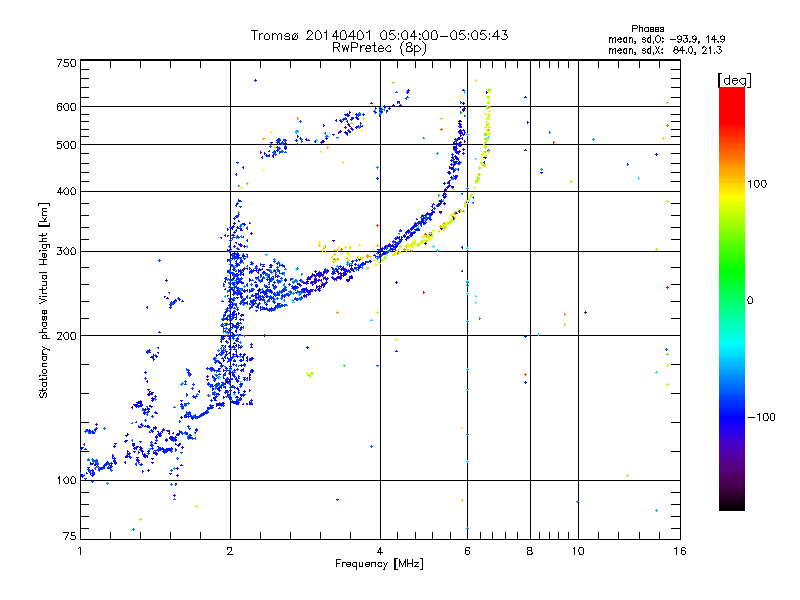The width and height of the screenshot is (800, 600).
Task: Click the '1' frequency tick label
Action: tap(80, 551)
